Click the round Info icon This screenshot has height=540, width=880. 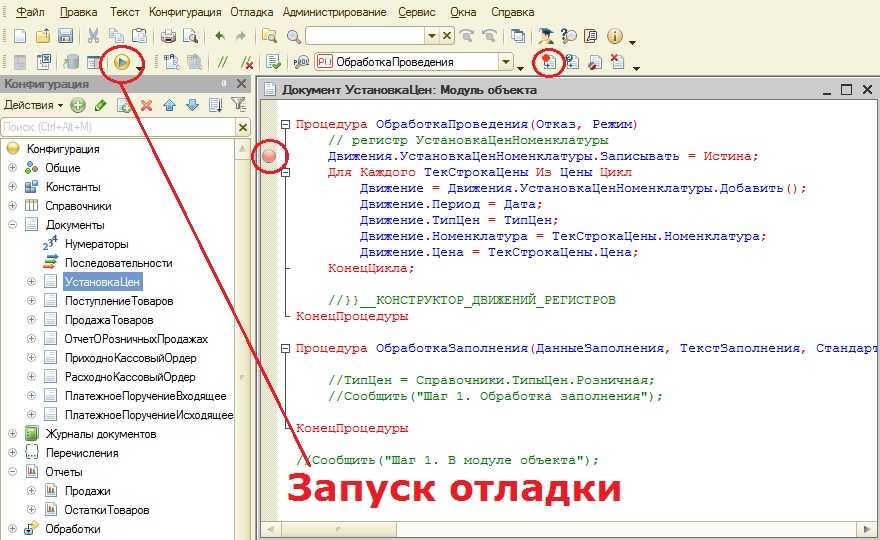tap(615, 36)
